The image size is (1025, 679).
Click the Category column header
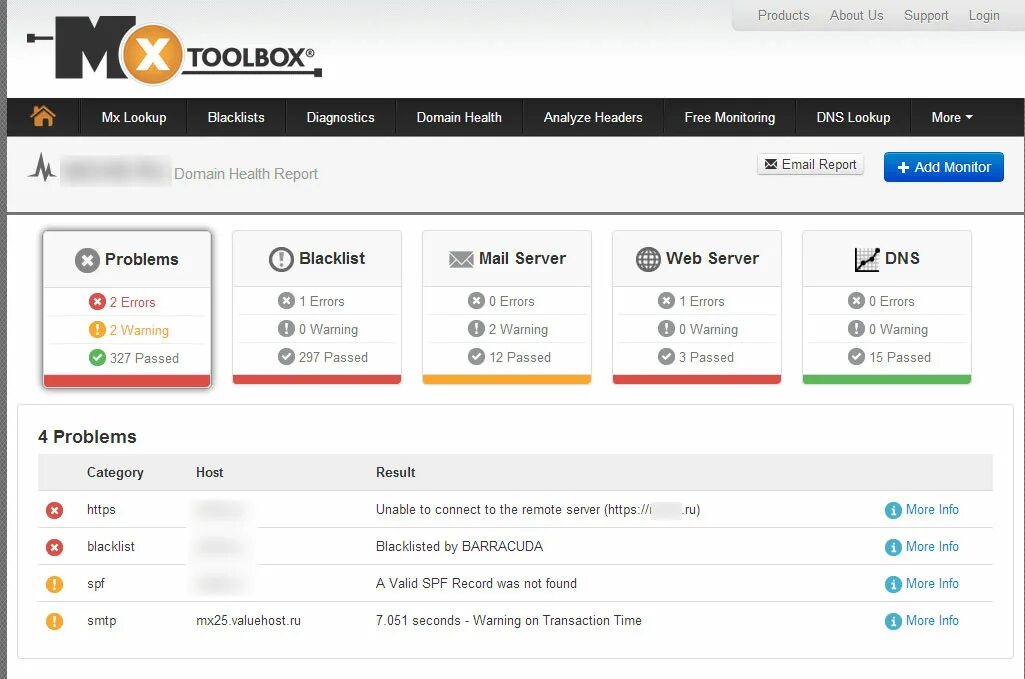click(x=115, y=472)
